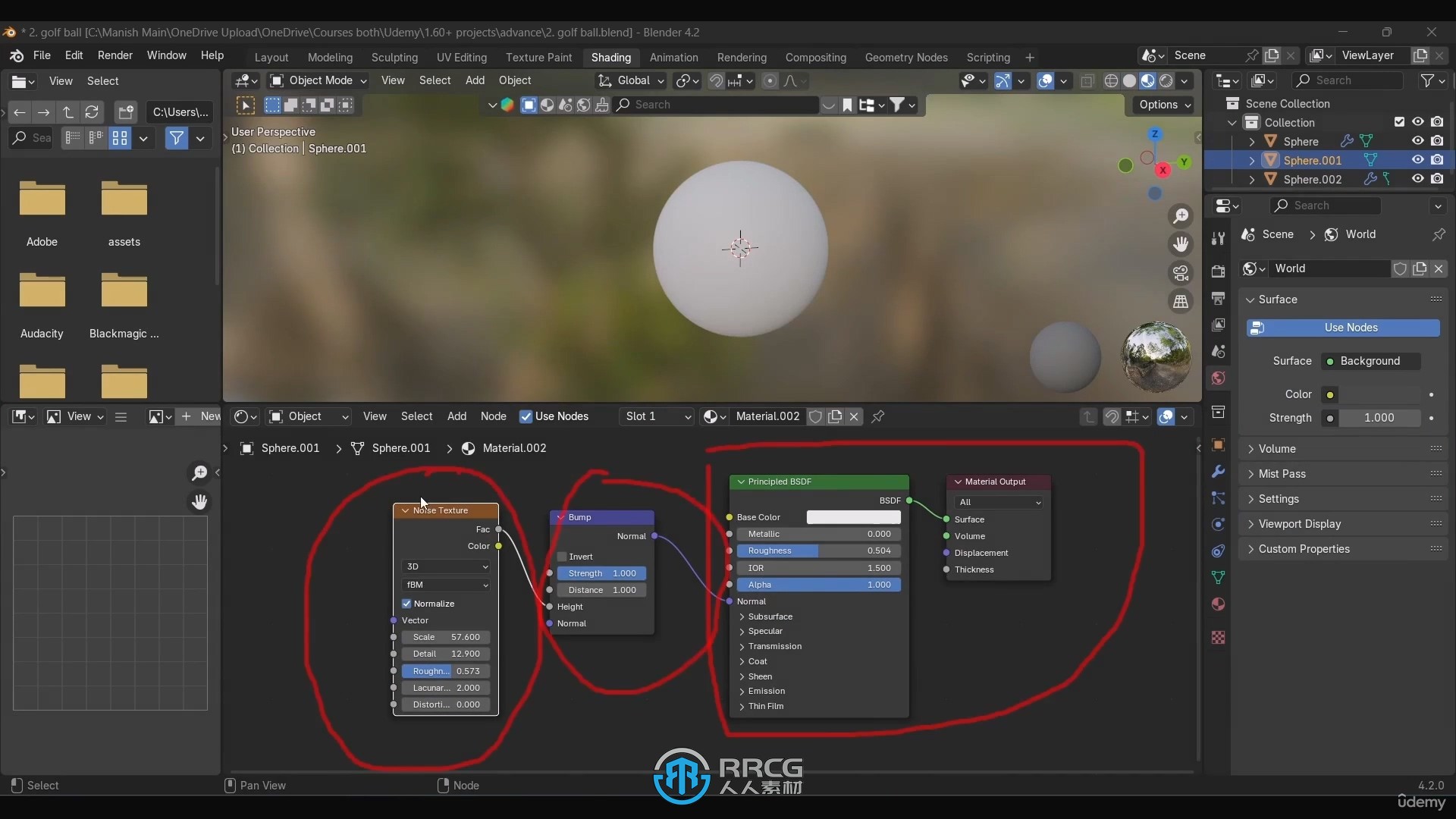Click the Shading workspace tab

tap(611, 57)
